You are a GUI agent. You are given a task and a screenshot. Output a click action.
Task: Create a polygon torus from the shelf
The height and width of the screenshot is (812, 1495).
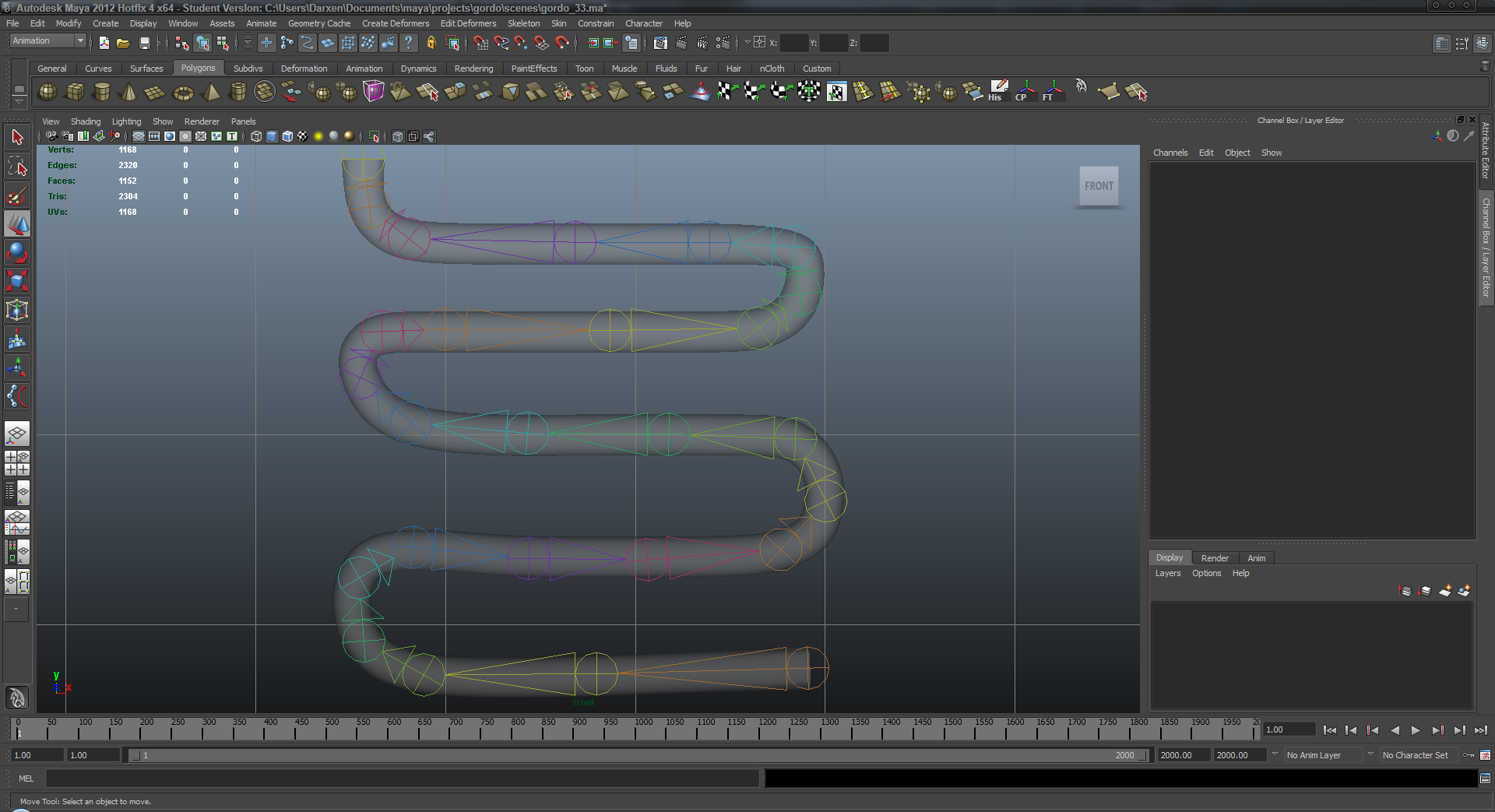[x=183, y=93]
